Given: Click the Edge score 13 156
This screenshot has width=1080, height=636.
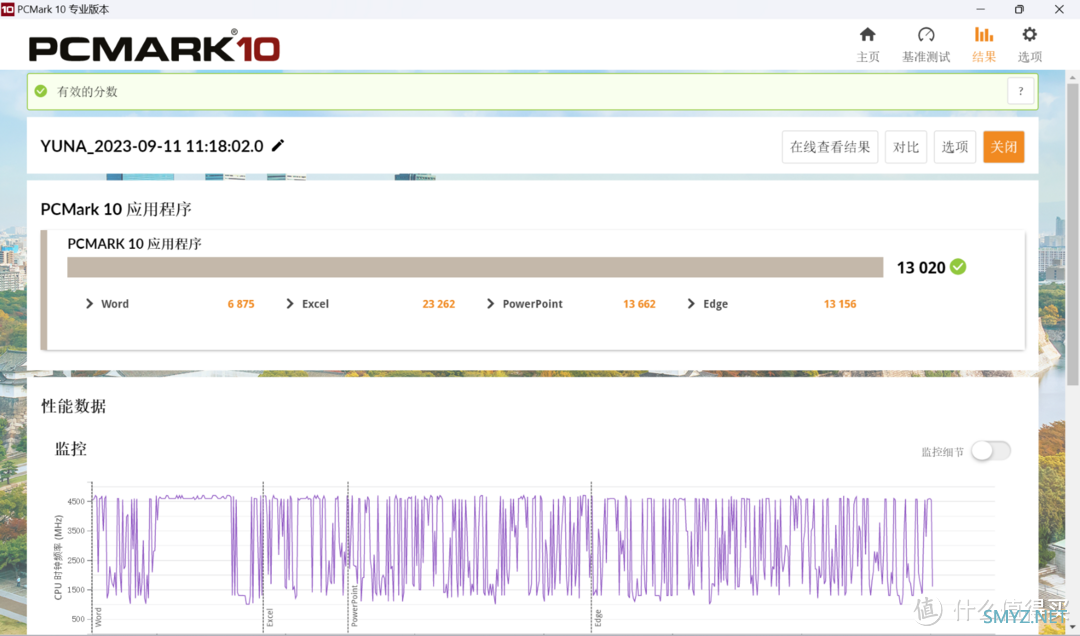Looking at the screenshot, I should click(840, 304).
